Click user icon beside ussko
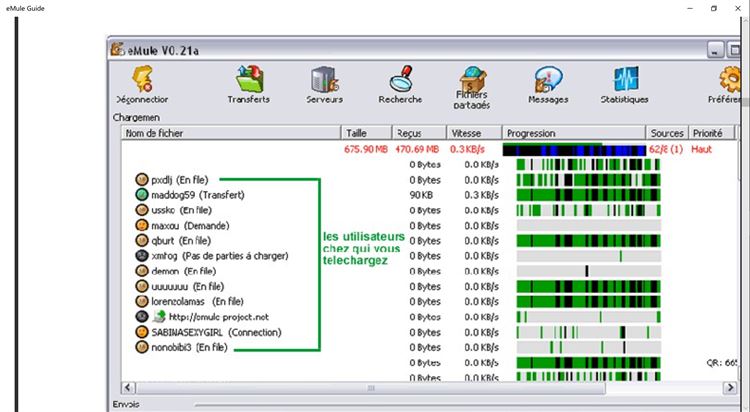This screenshot has height=412, width=750. (x=142, y=210)
